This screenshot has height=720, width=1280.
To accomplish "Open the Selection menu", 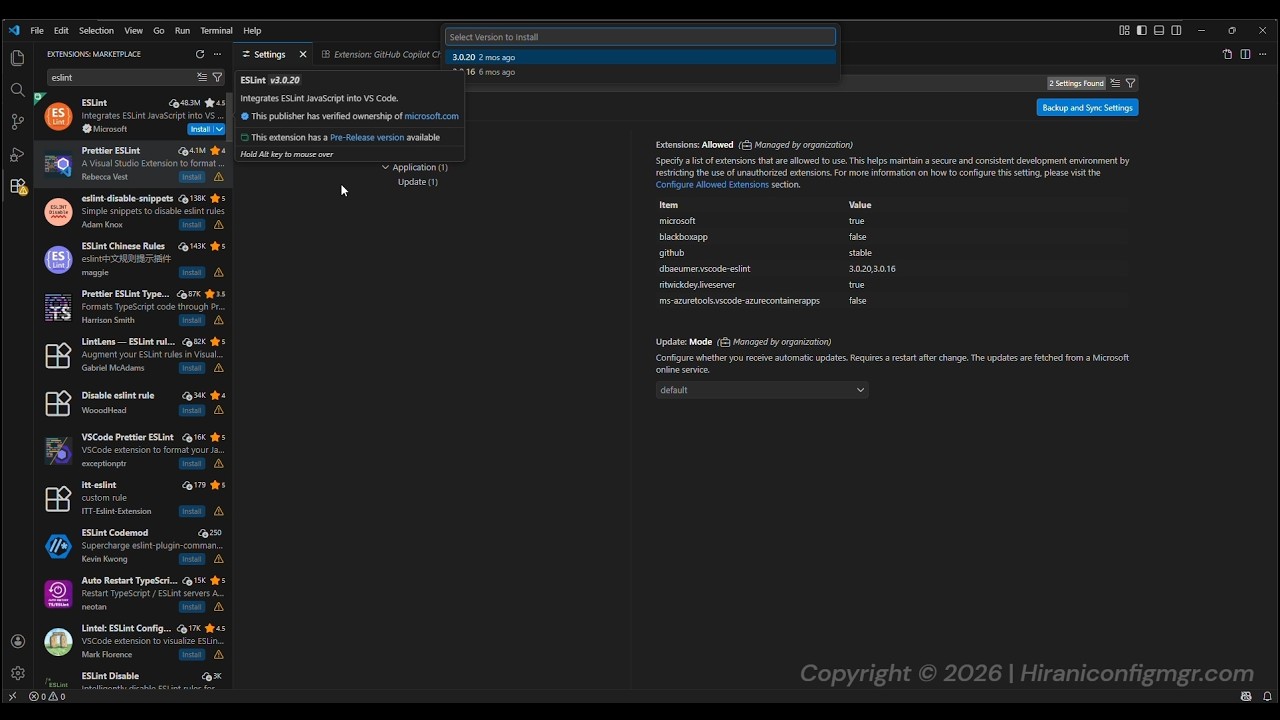I will [x=96, y=30].
